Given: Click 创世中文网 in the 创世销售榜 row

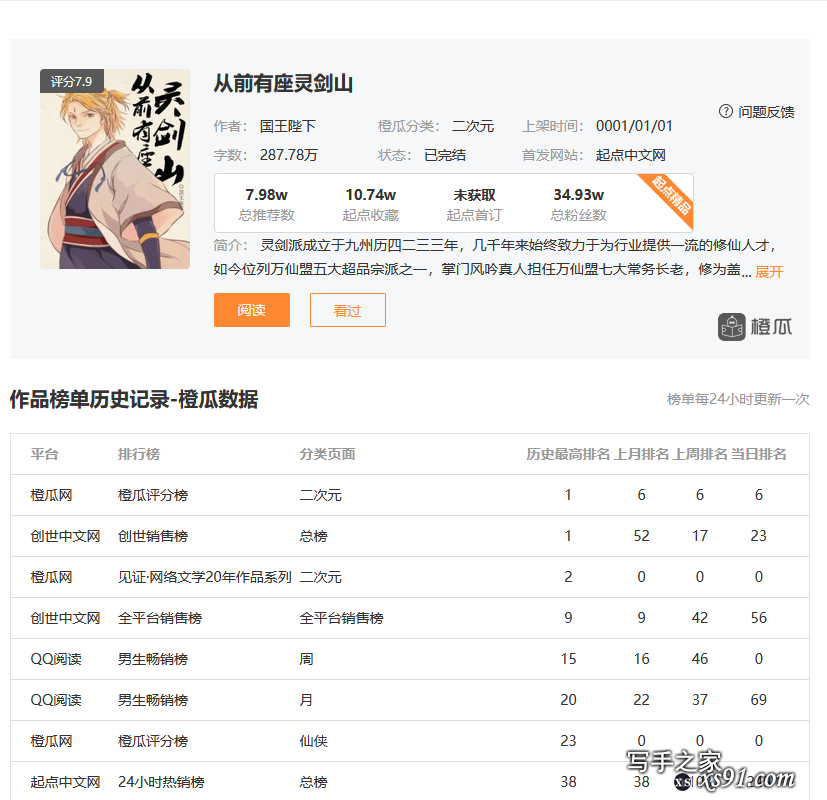Looking at the screenshot, I should coord(65,536).
